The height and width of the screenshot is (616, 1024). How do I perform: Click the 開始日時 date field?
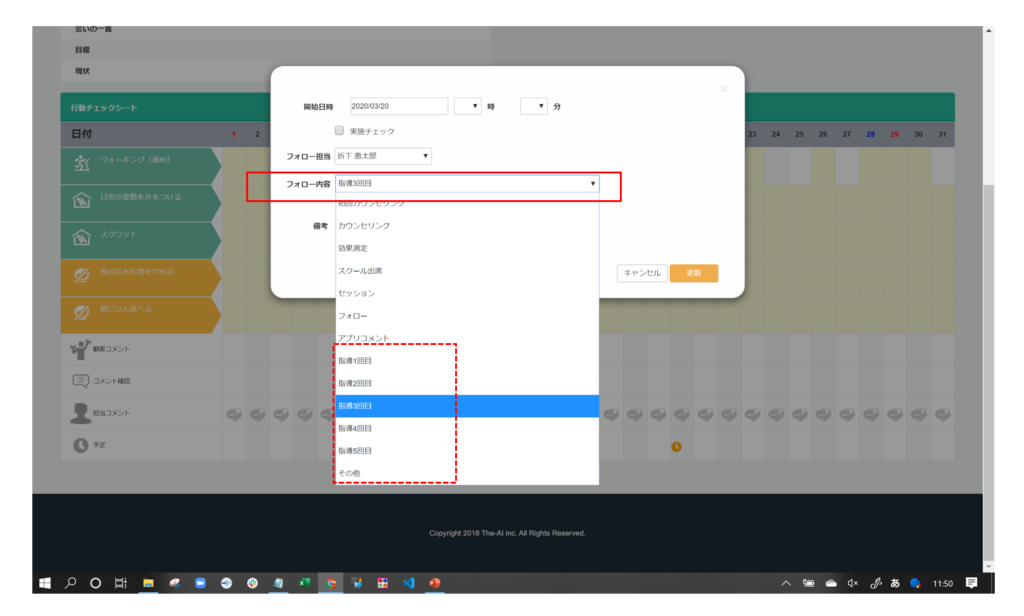[398, 106]
